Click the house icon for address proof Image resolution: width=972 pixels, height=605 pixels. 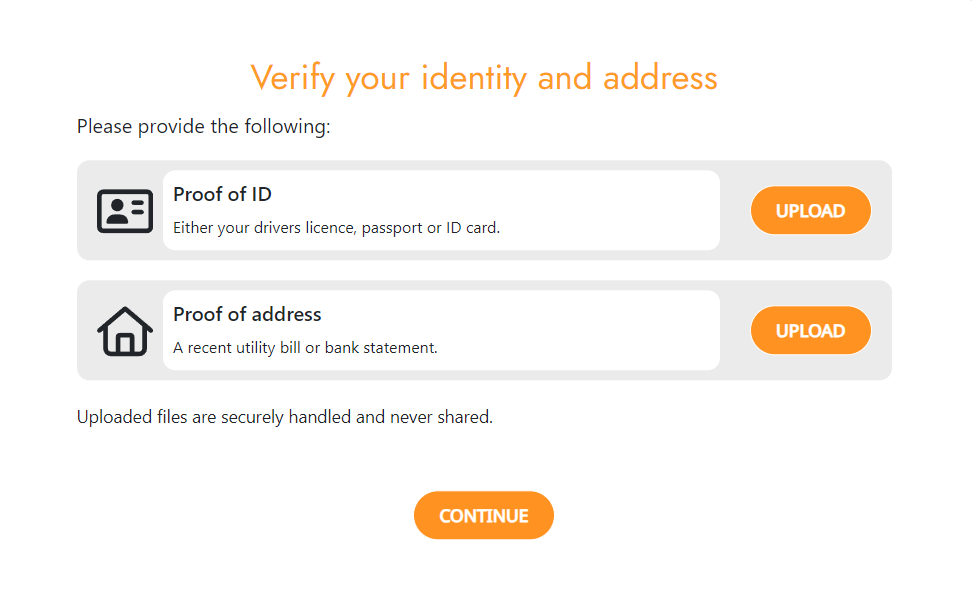125,331
